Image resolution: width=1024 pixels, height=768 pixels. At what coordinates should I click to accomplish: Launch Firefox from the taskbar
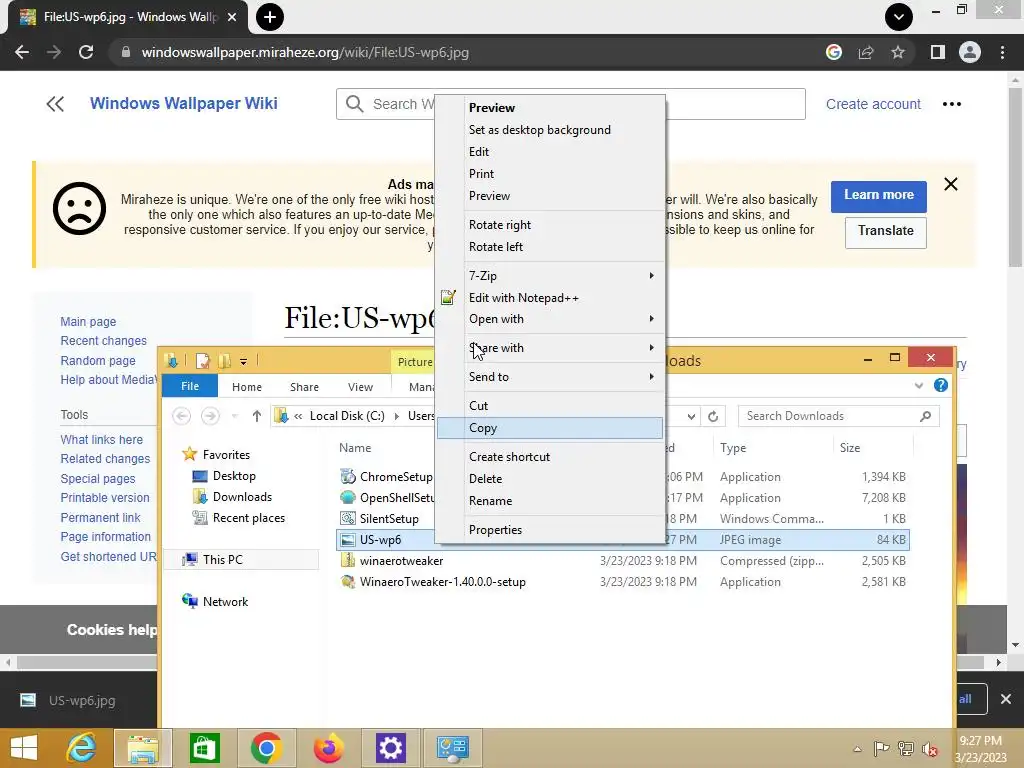[x=328, y=748]
